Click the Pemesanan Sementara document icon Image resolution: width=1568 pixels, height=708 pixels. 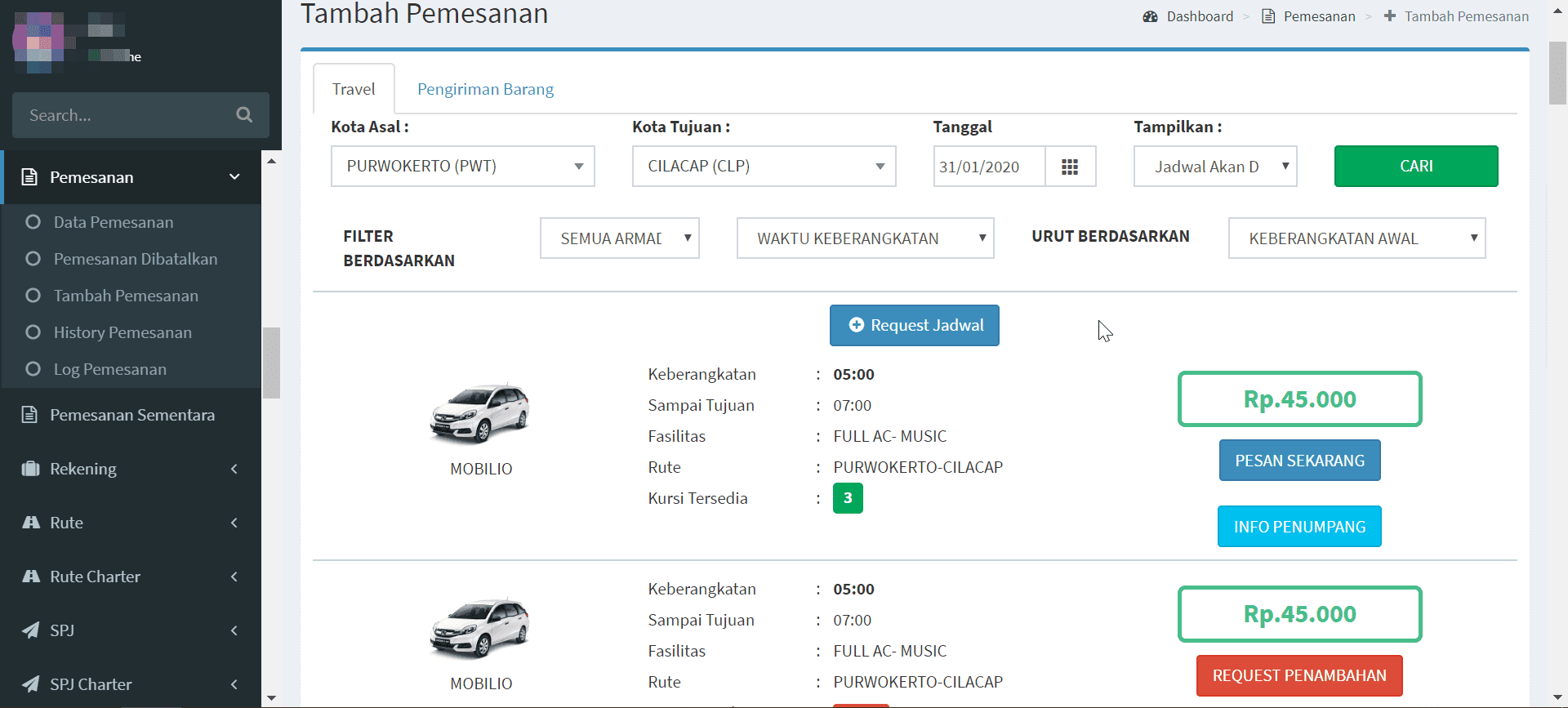coord(30,415)
